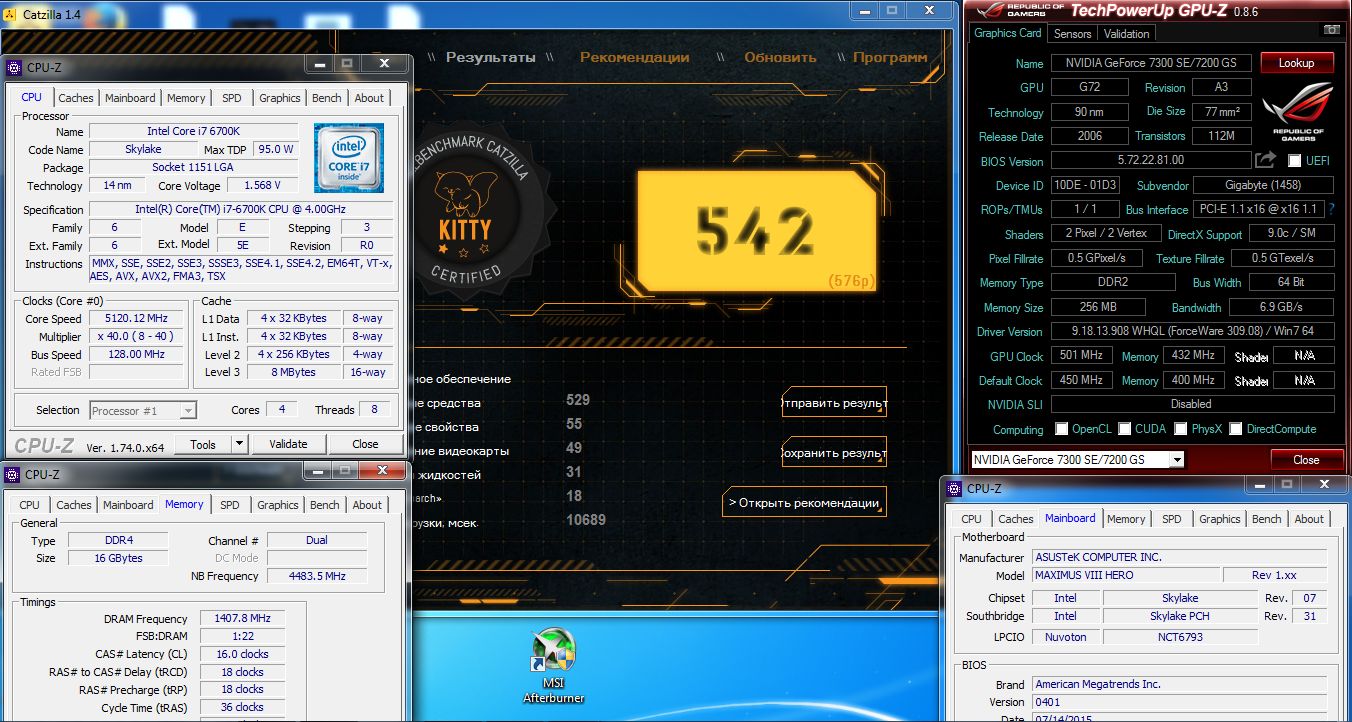This screenshot has height=722, width=1352.
Task: Click the processor Name value Intel Core i7 6700K
Action: pos(193,131)
